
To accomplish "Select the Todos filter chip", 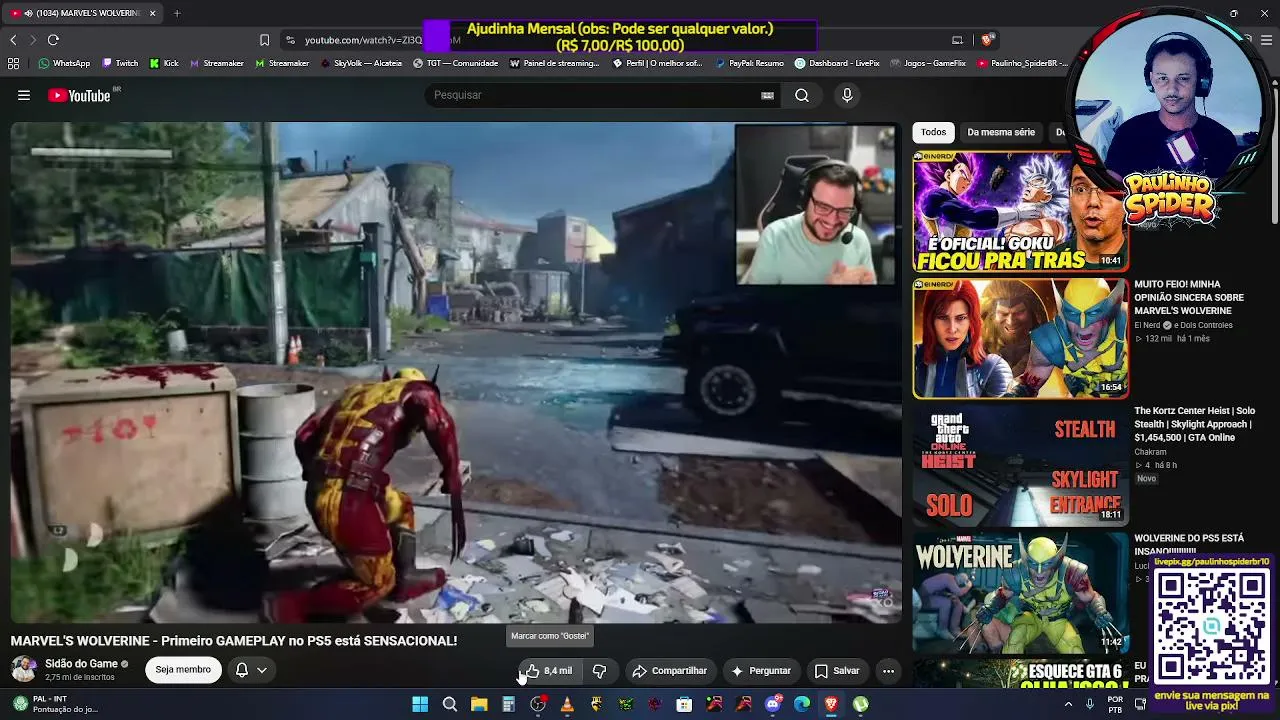I will (x=933, y=132).
